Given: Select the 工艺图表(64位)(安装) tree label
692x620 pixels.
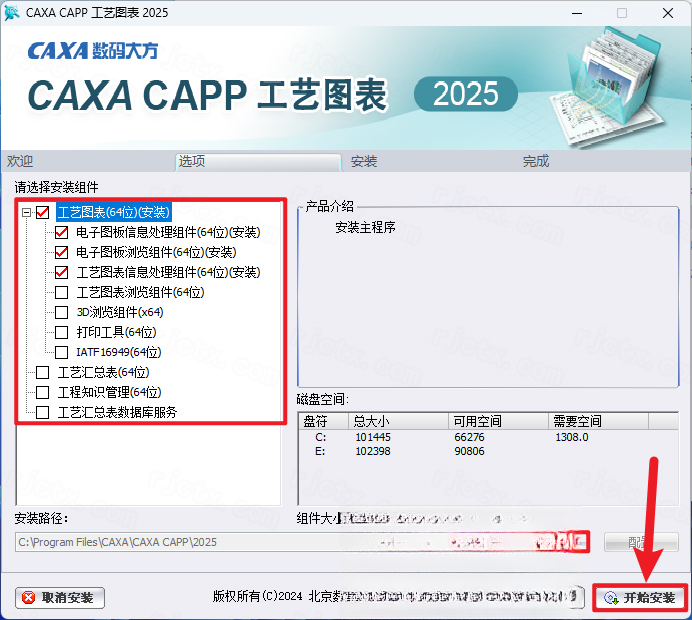Looking at the screenshot, I should pyautogui.click(x=113, y=213).
